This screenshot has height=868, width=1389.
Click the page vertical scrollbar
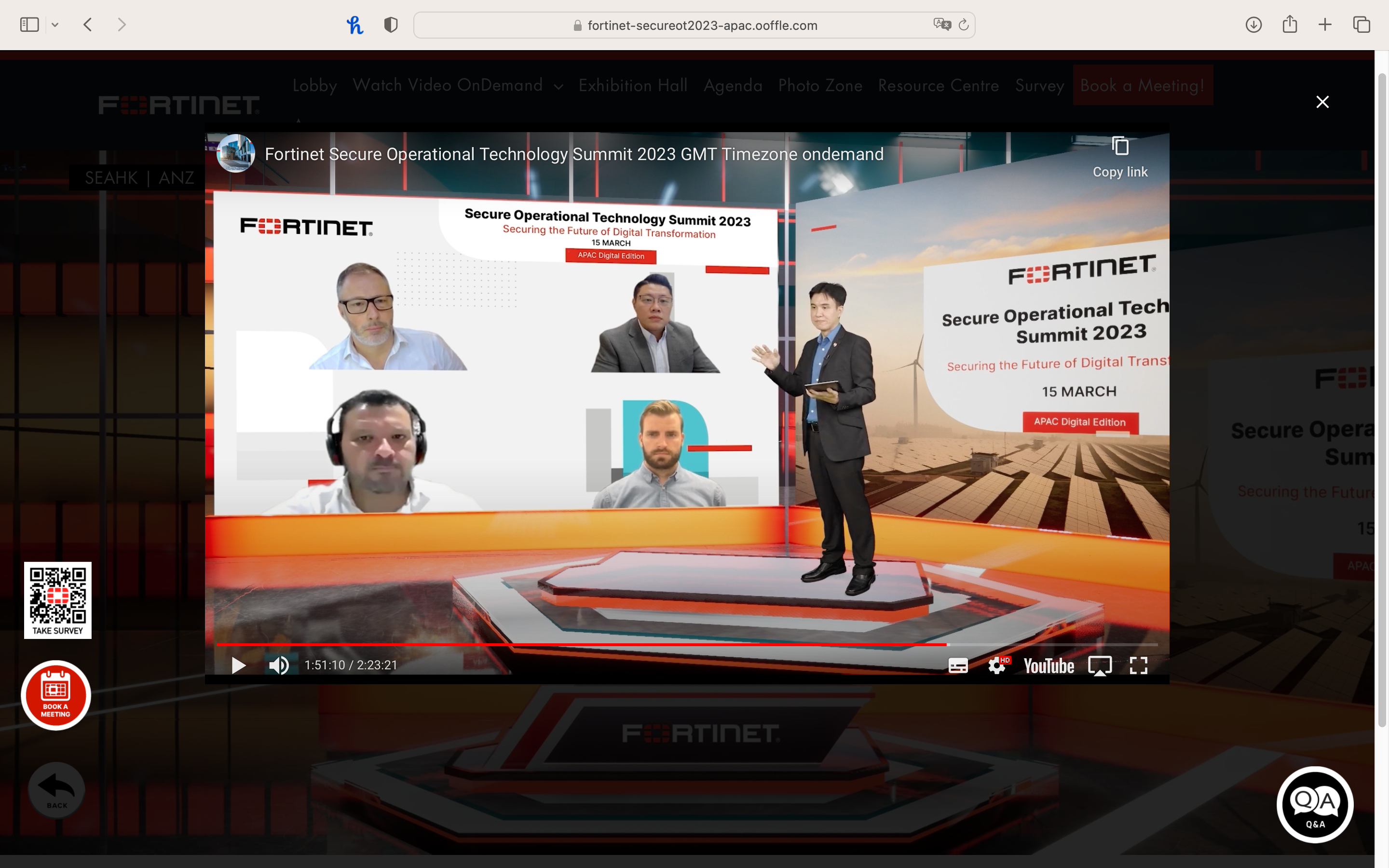point(1382,400)
